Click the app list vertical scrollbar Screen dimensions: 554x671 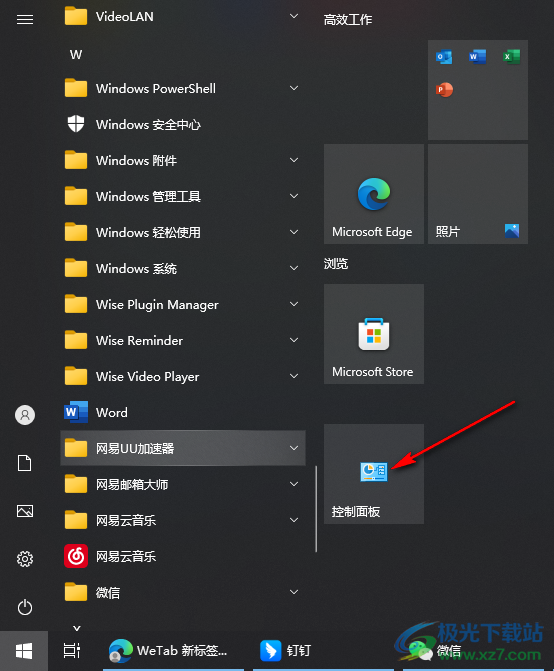coord(316,509)
